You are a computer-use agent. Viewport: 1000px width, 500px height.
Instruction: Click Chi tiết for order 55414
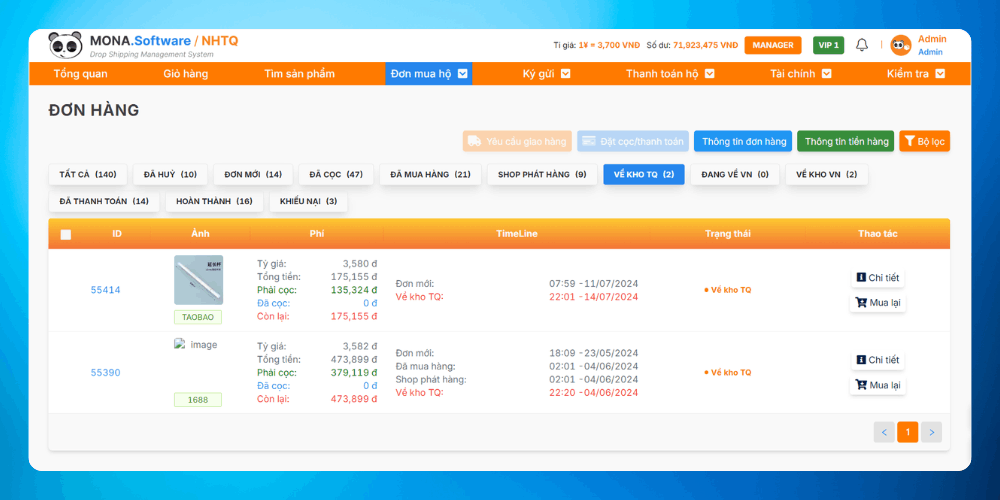[x=877, y=278]
